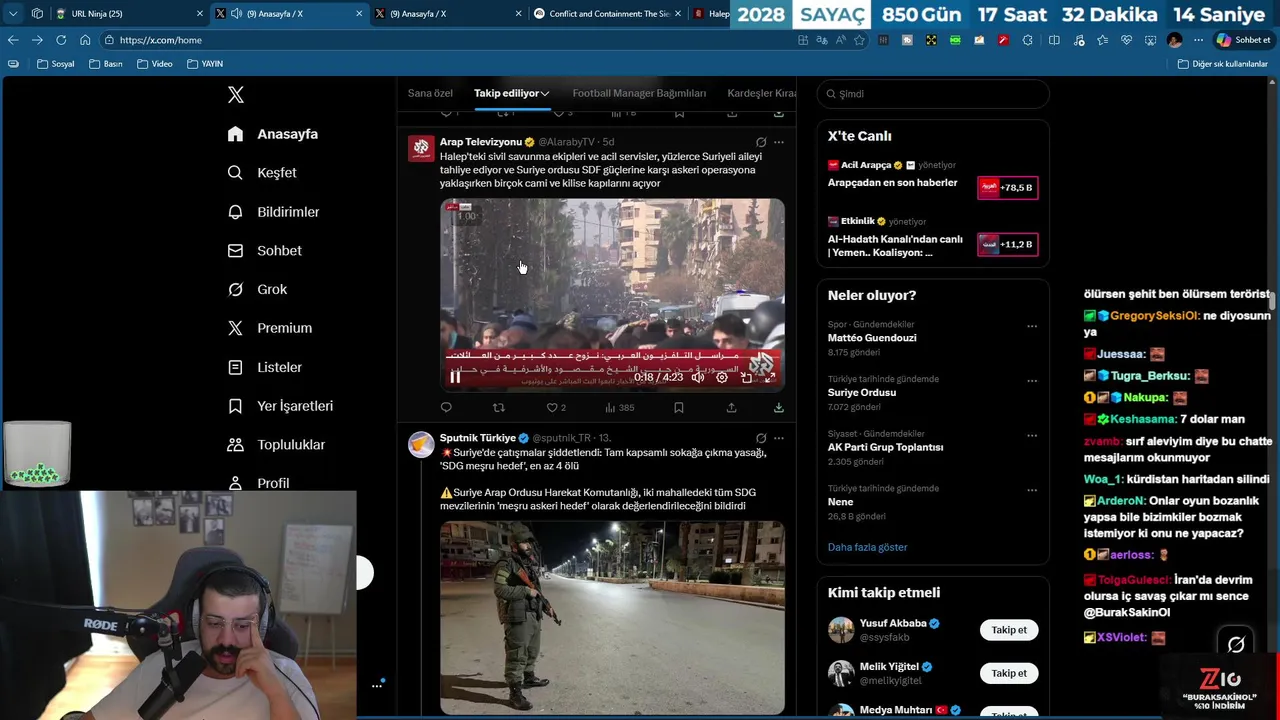
Task: Open Profil from the sidebar
Action: point(259,483)
